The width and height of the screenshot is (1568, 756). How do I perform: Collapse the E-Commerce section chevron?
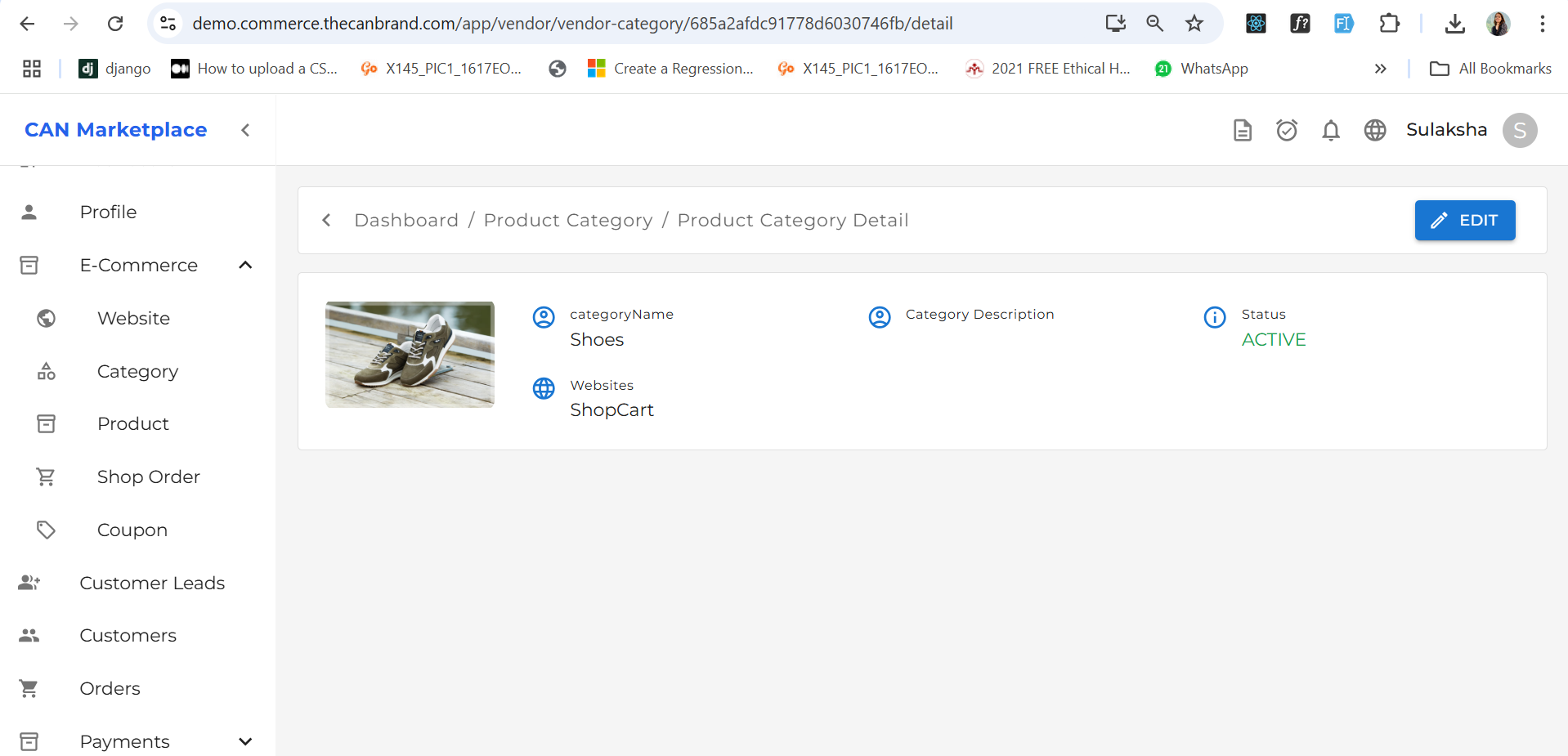(x=244, y=265)
